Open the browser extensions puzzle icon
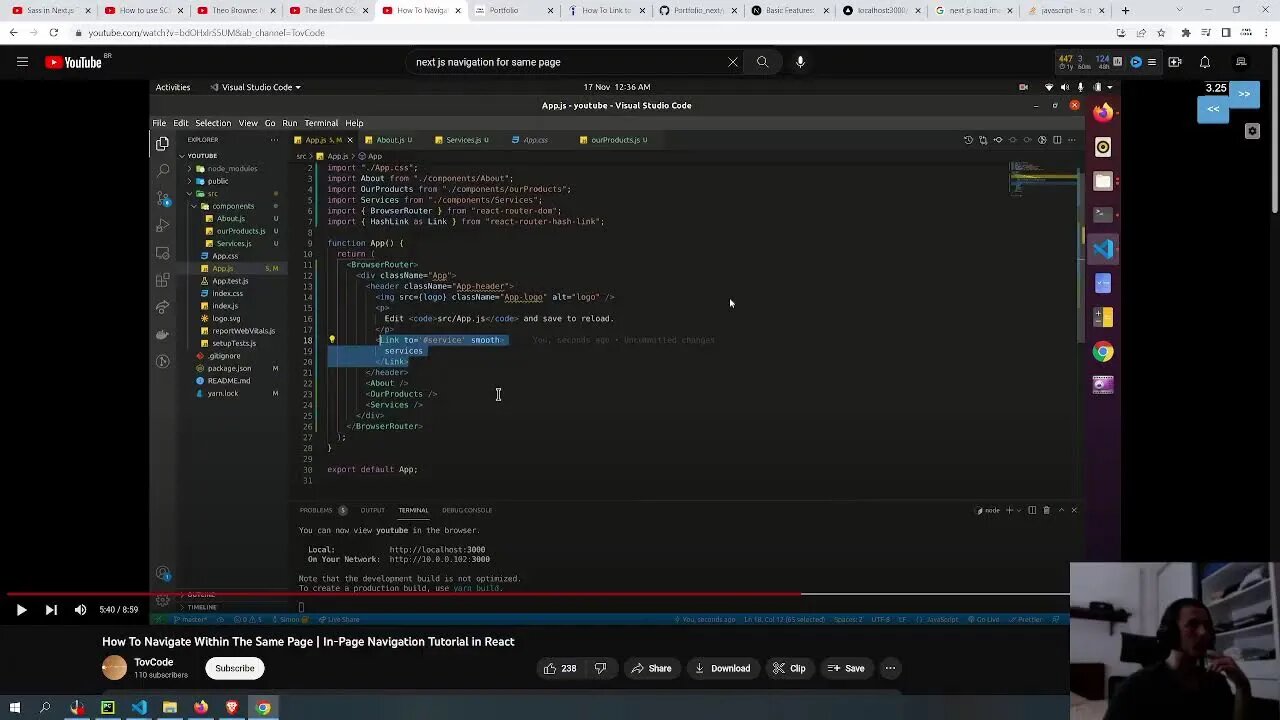The height and width of the screenshot is (720, 1280). [x=1185, y=33]
